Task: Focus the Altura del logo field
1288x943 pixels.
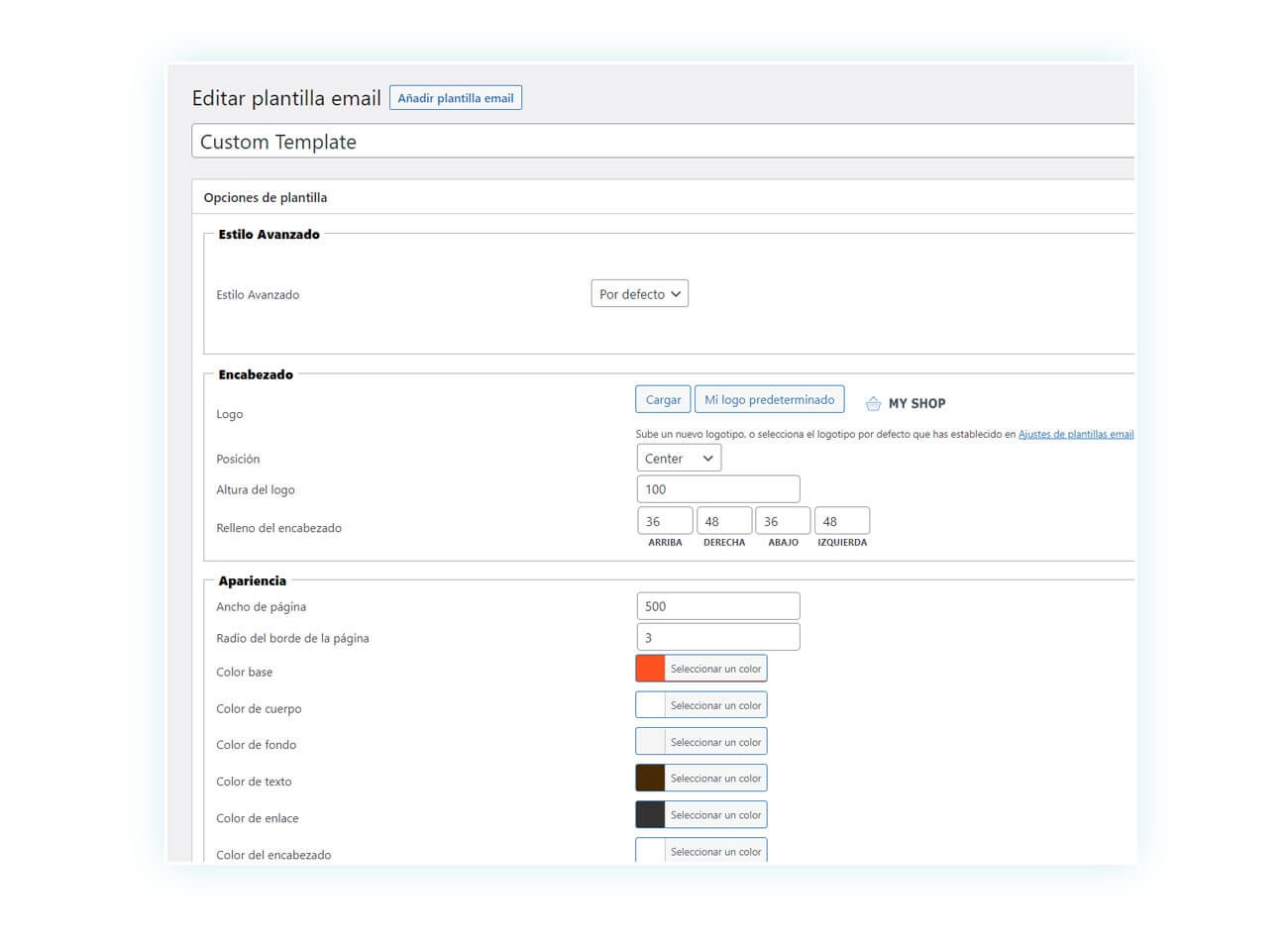Action: tap(718, 489)
